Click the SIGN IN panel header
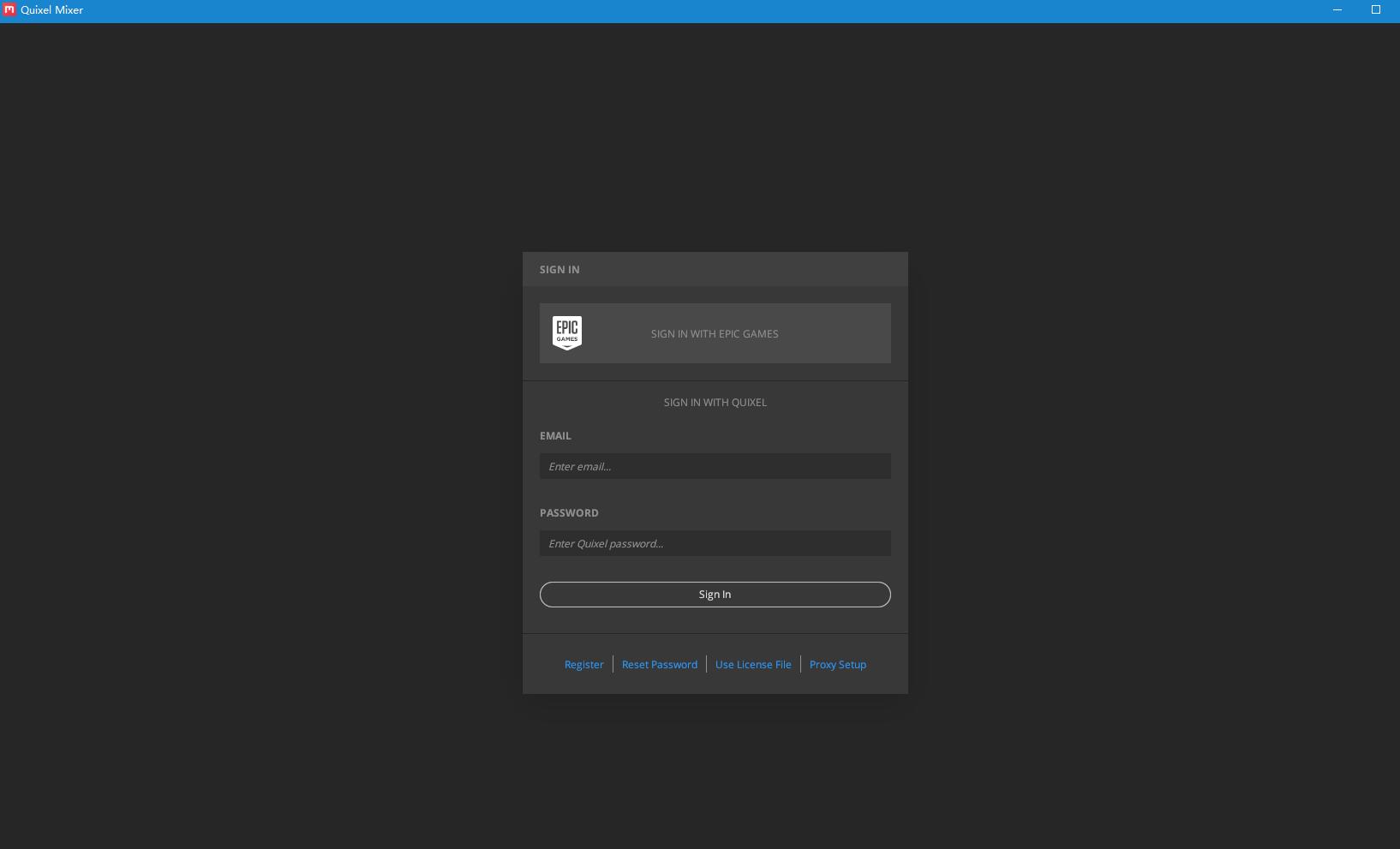 coord(715,269)
